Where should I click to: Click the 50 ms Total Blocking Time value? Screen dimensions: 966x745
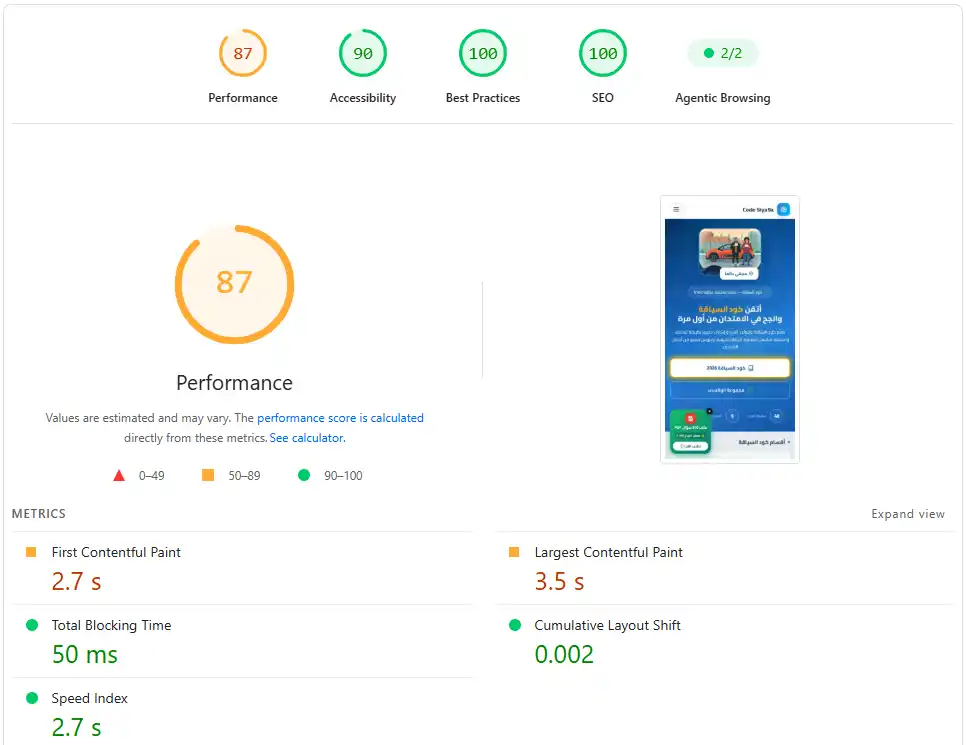[x=84, y=654]
